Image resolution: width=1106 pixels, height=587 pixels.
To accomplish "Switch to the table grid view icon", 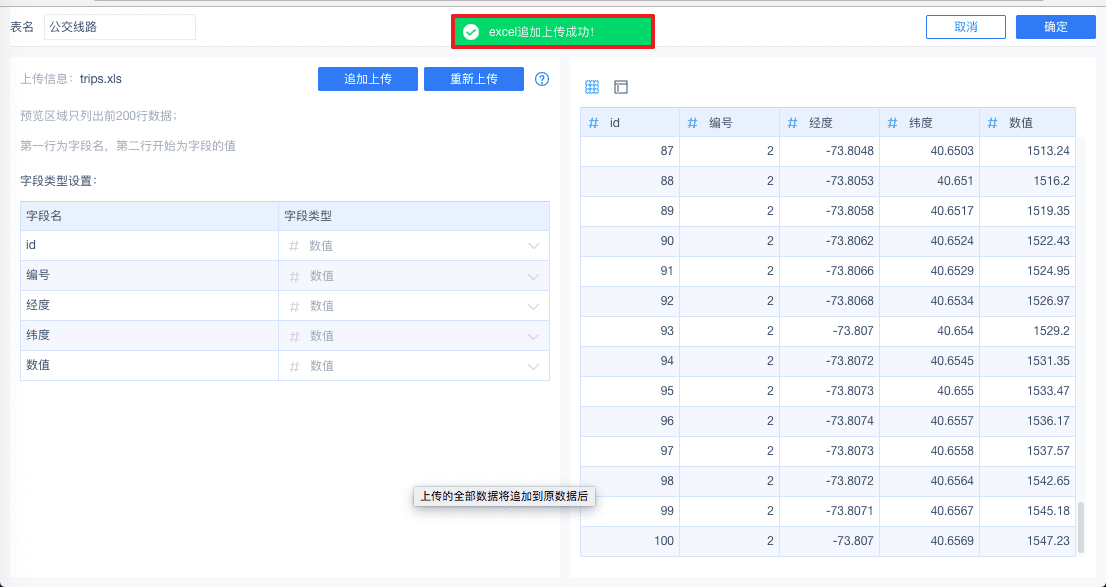I will (x=592, y=87).
